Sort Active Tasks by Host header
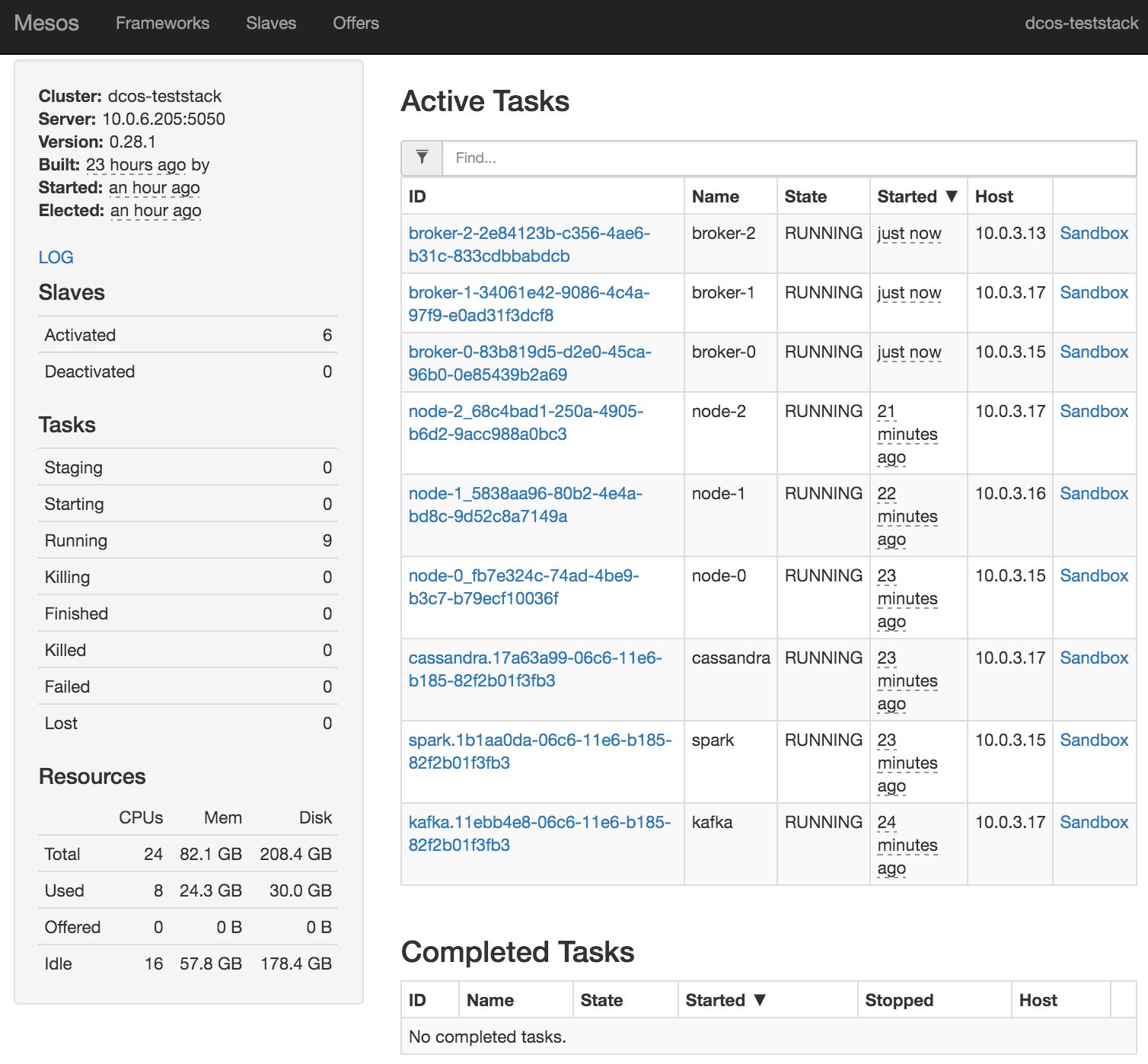1148x1064 pixels. point(993,196)
